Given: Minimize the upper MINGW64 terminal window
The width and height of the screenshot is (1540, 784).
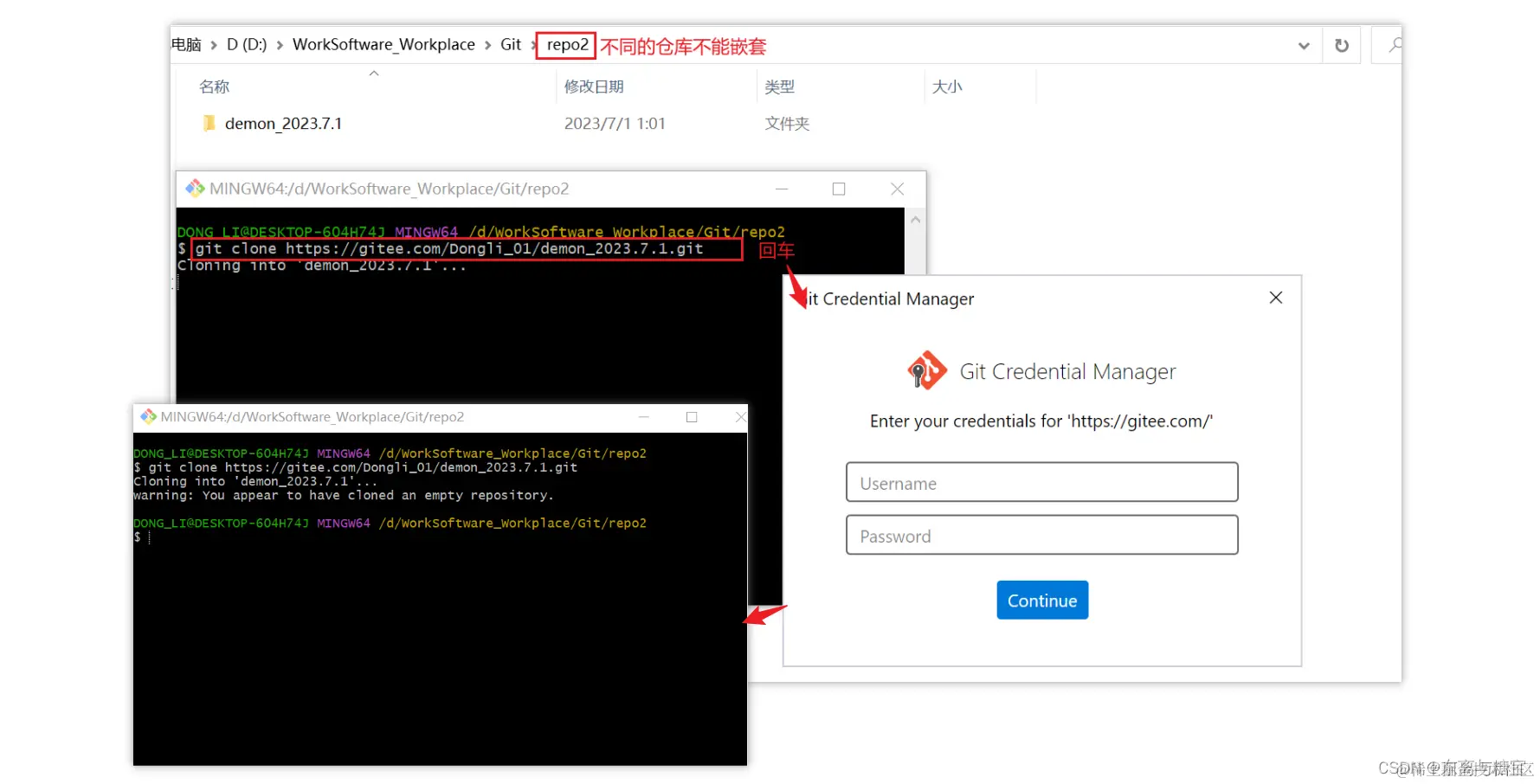Looking at the screenshot, I should coord(782,189).
